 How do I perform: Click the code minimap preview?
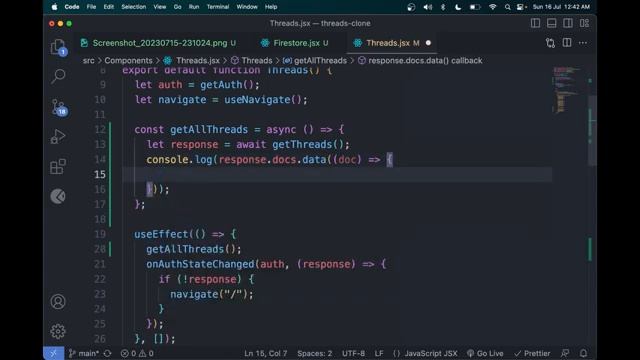[566, 89]
